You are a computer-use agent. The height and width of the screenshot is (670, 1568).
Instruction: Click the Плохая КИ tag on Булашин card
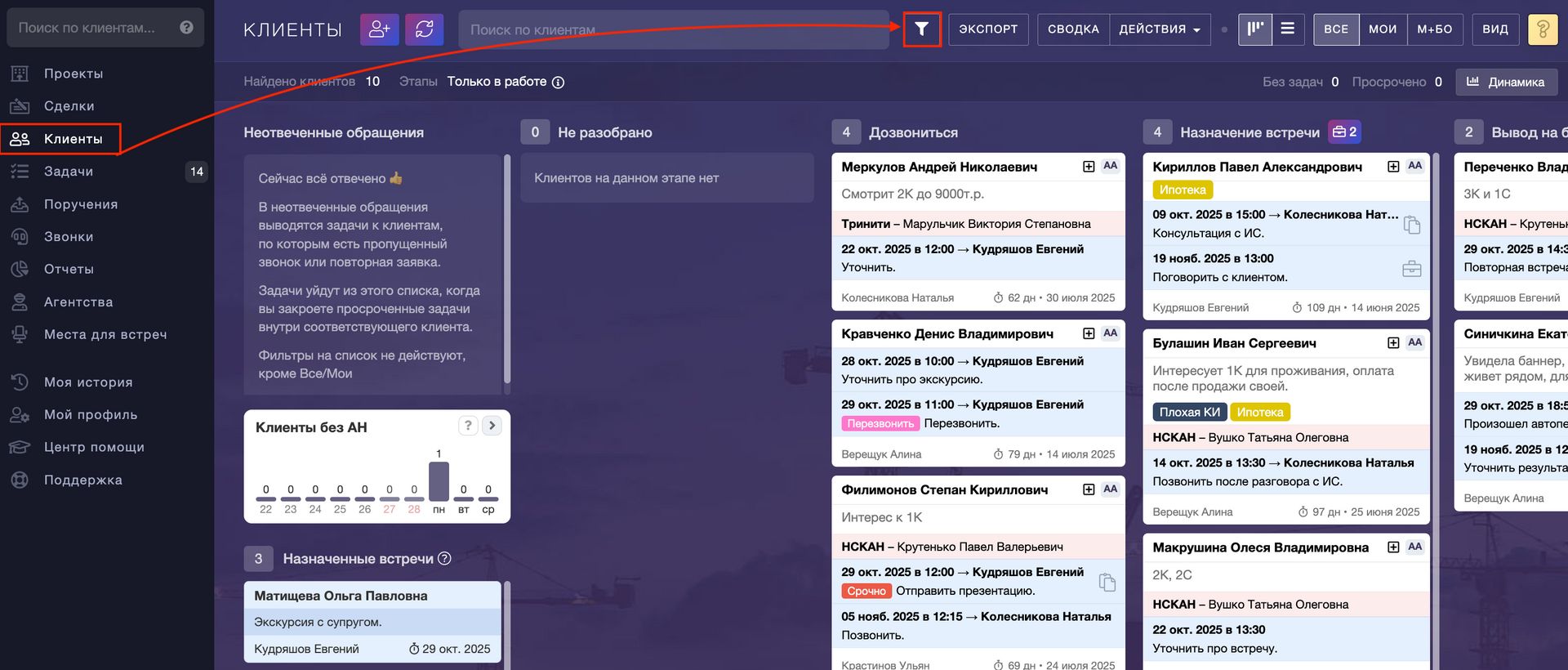(x=1189, y=412)
